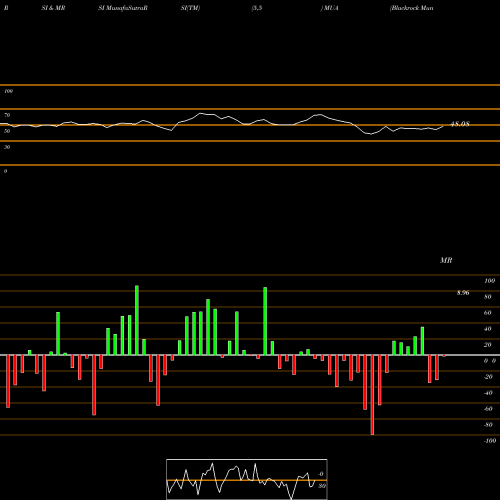
Task: Click the "30" label inside the mini chart
Action: (322, 486)
